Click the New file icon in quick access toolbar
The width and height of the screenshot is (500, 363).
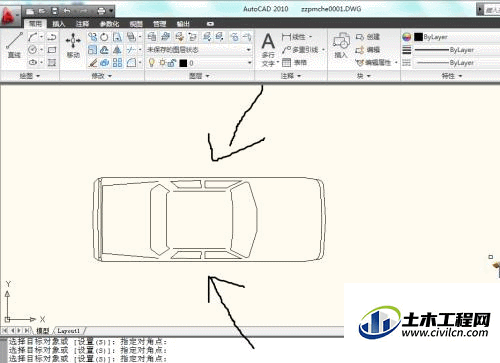click(30, 11)
